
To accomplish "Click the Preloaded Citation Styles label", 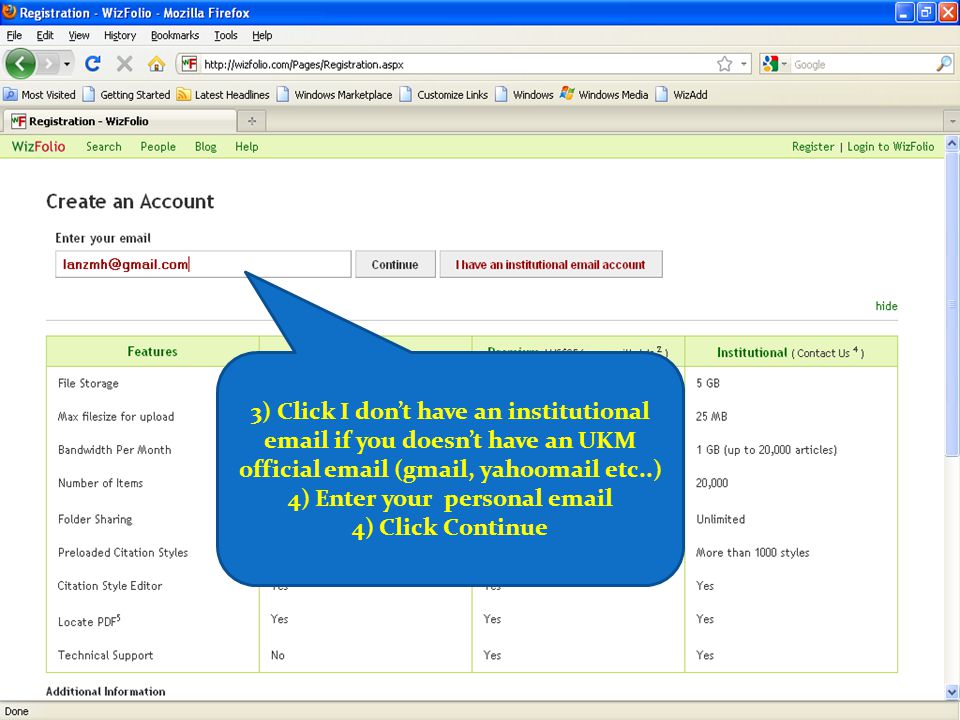I will point(122,552).
